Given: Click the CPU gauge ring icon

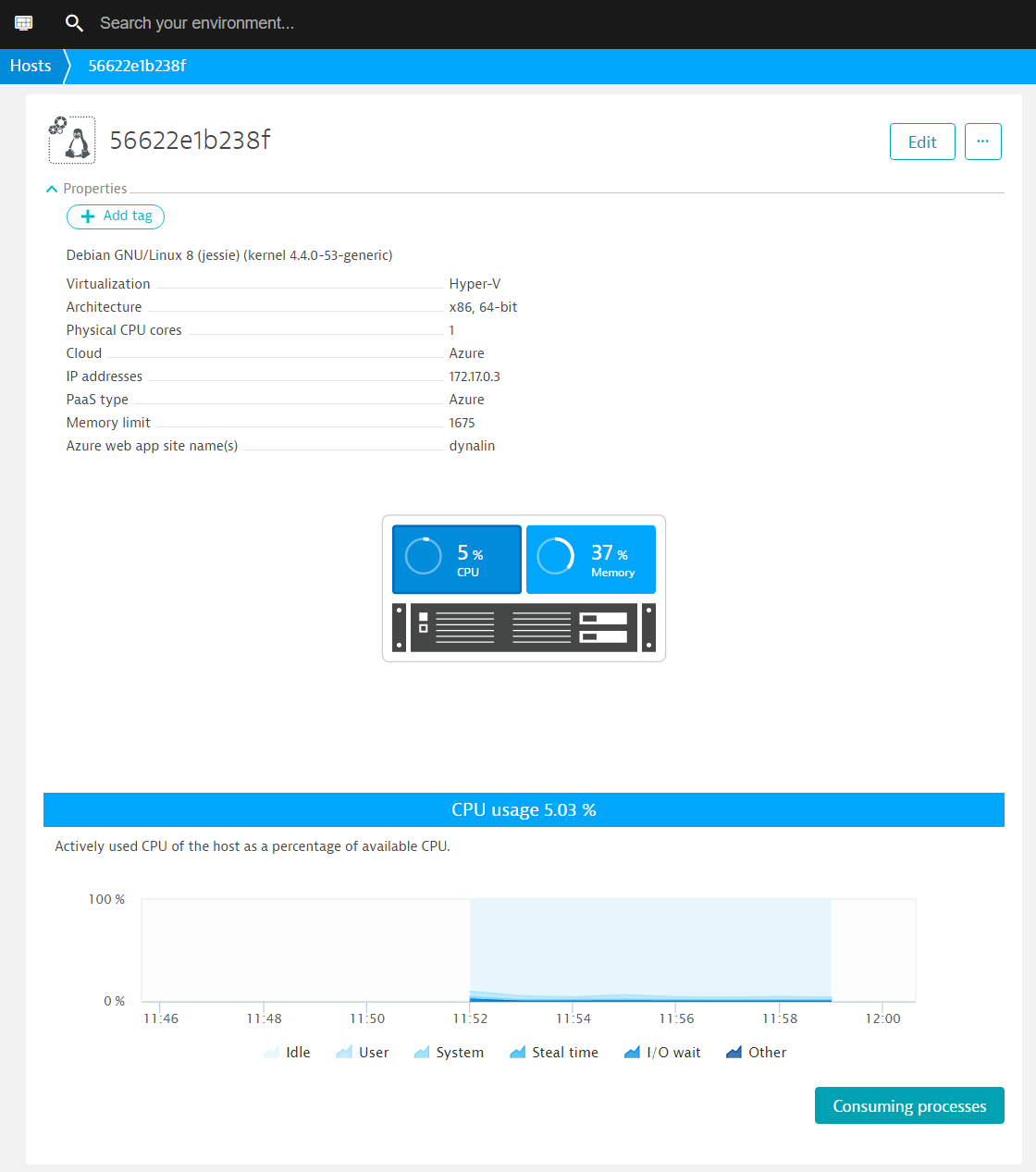Looking at the screenshot, I should (424, 556).
